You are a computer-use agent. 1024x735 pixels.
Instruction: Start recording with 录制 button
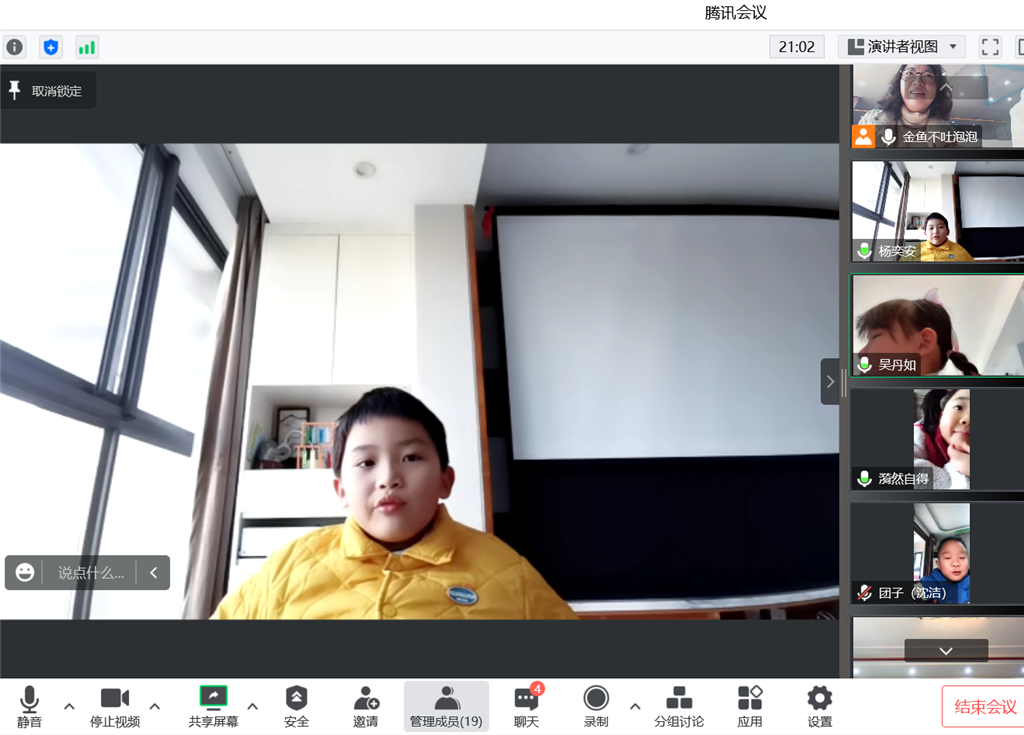click(596, 706)
